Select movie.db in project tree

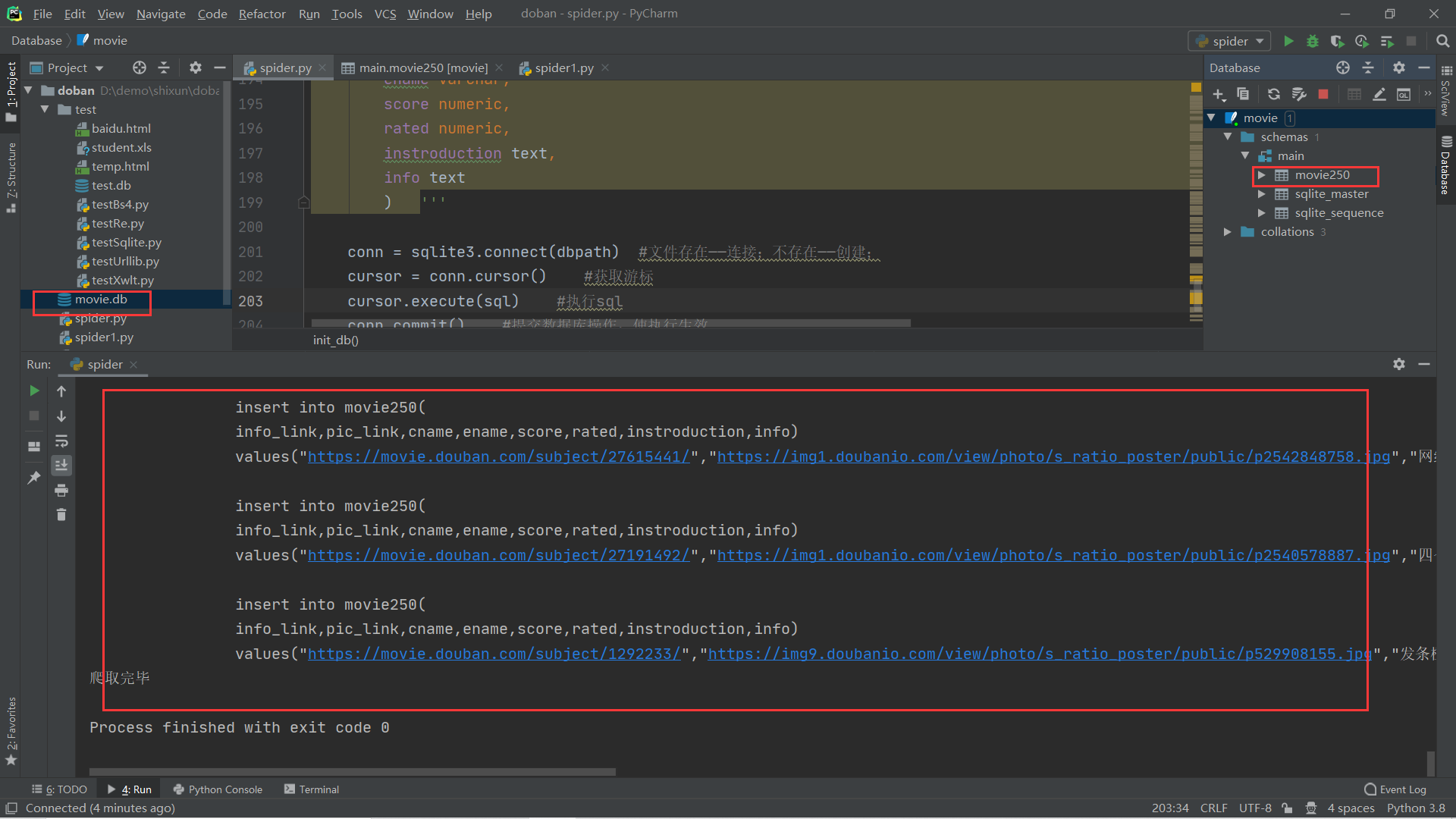[x=100, y=300]
